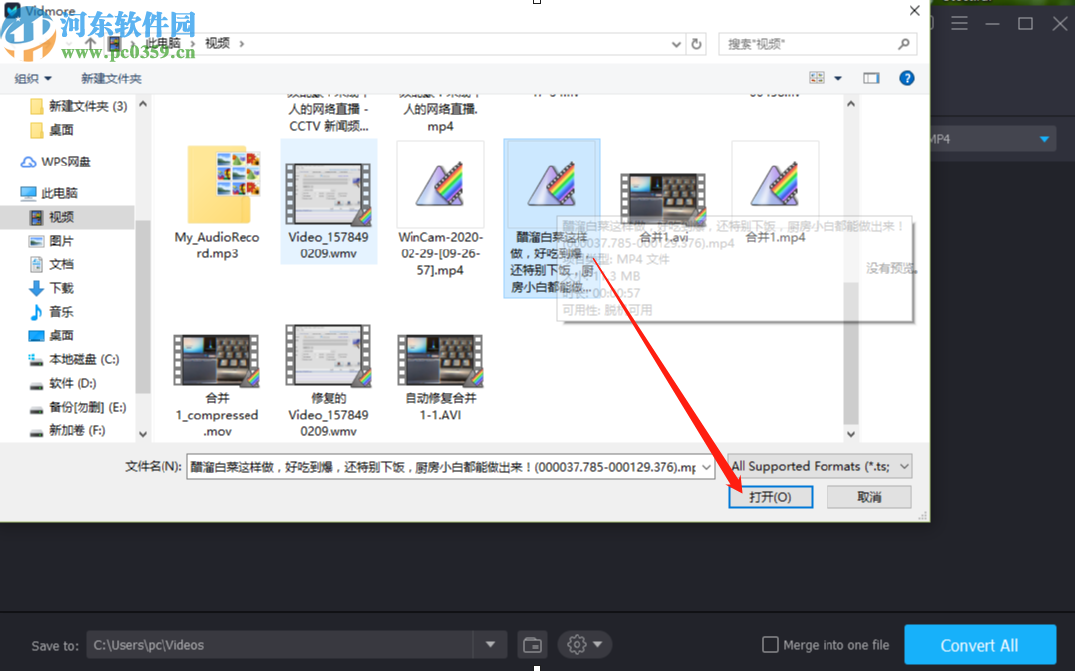
Task: Open the Help question-mark icon
Action: (906, 77)
